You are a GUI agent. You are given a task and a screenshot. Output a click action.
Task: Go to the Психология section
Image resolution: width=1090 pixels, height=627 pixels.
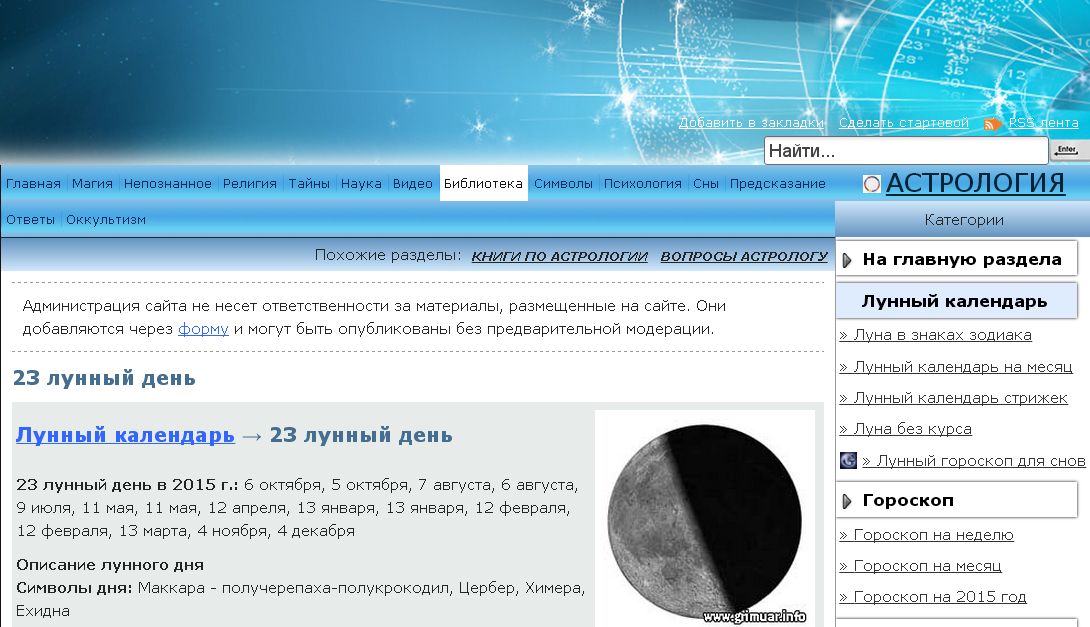[x=642, y=184]
